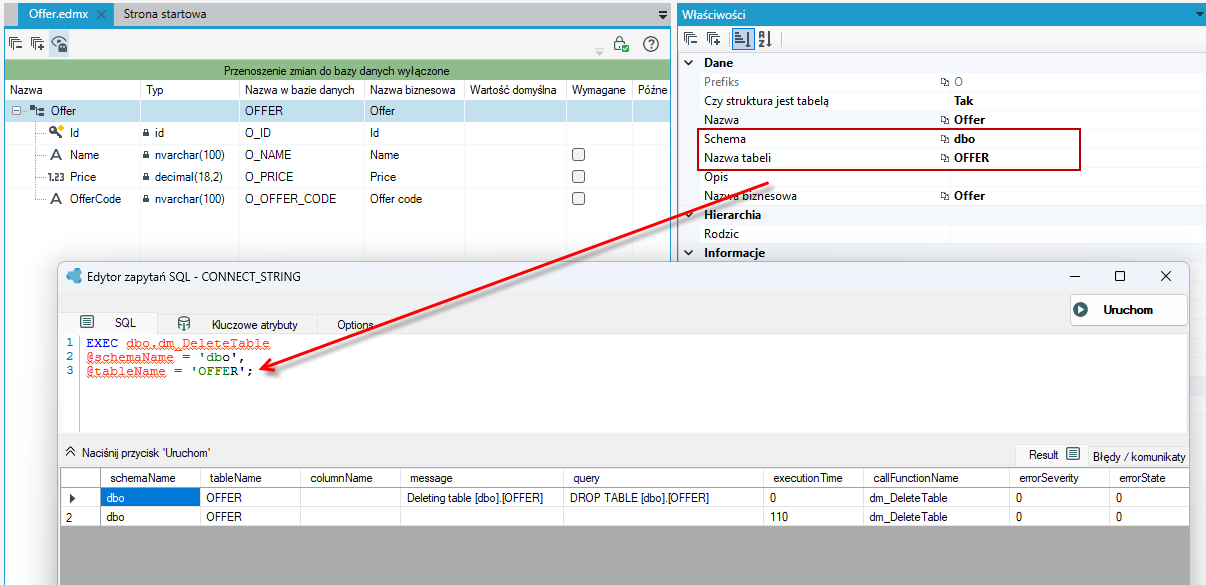Screen dimensions: 1206x585
Task: Open help with the question mark icon
Action: 651,44
